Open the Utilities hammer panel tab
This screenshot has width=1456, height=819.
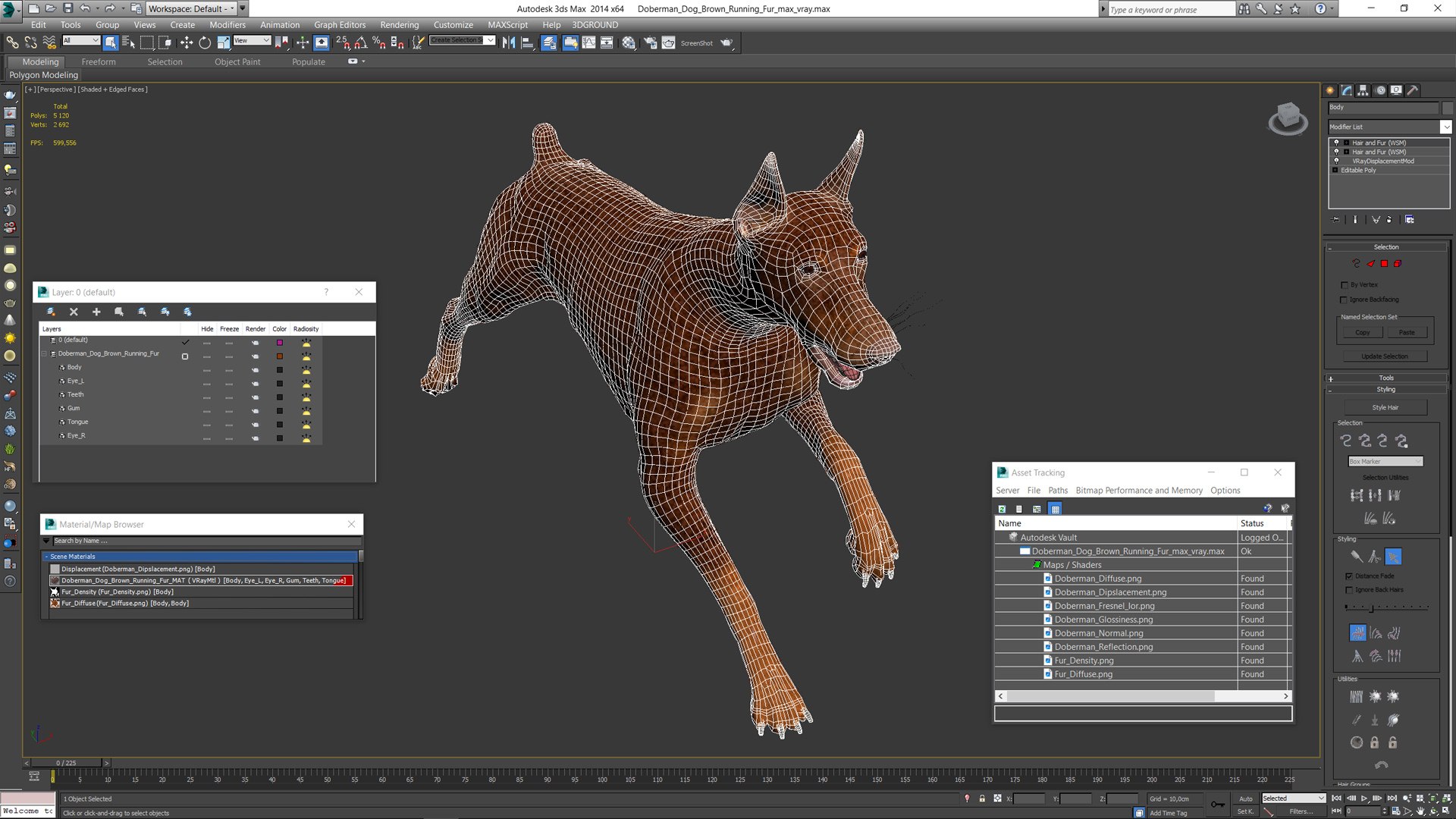click(x=1413, y=90)
